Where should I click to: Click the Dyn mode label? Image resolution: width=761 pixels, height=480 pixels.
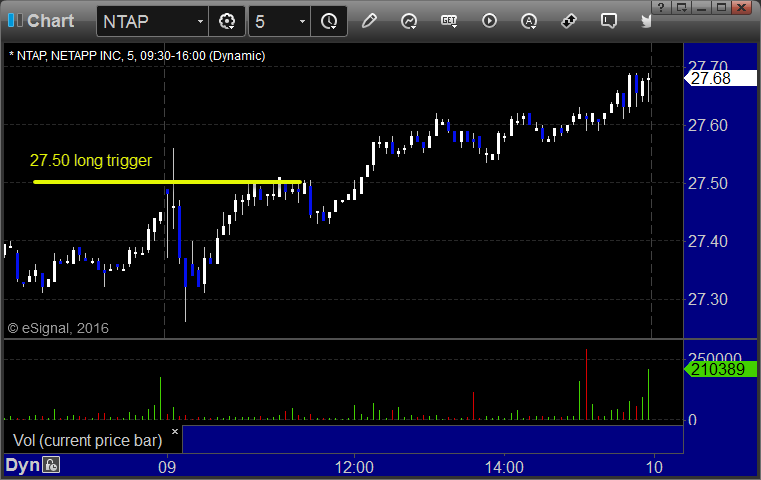[x=22, y=465]
